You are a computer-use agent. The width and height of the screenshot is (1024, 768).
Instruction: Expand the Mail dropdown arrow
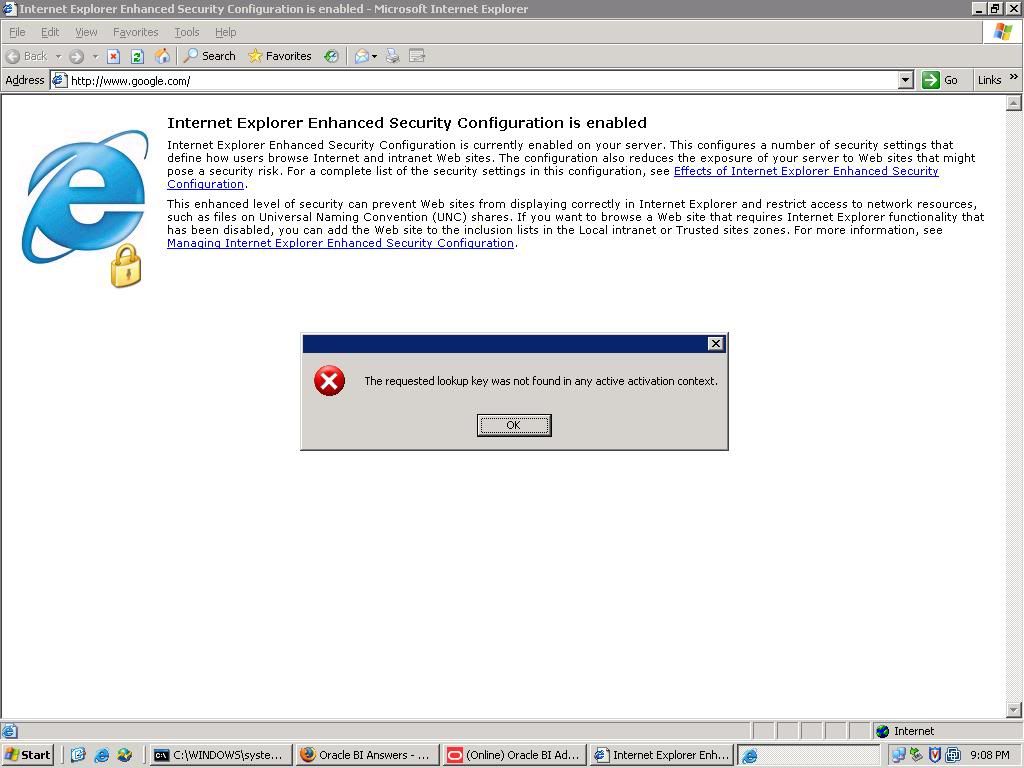[374, 56]
